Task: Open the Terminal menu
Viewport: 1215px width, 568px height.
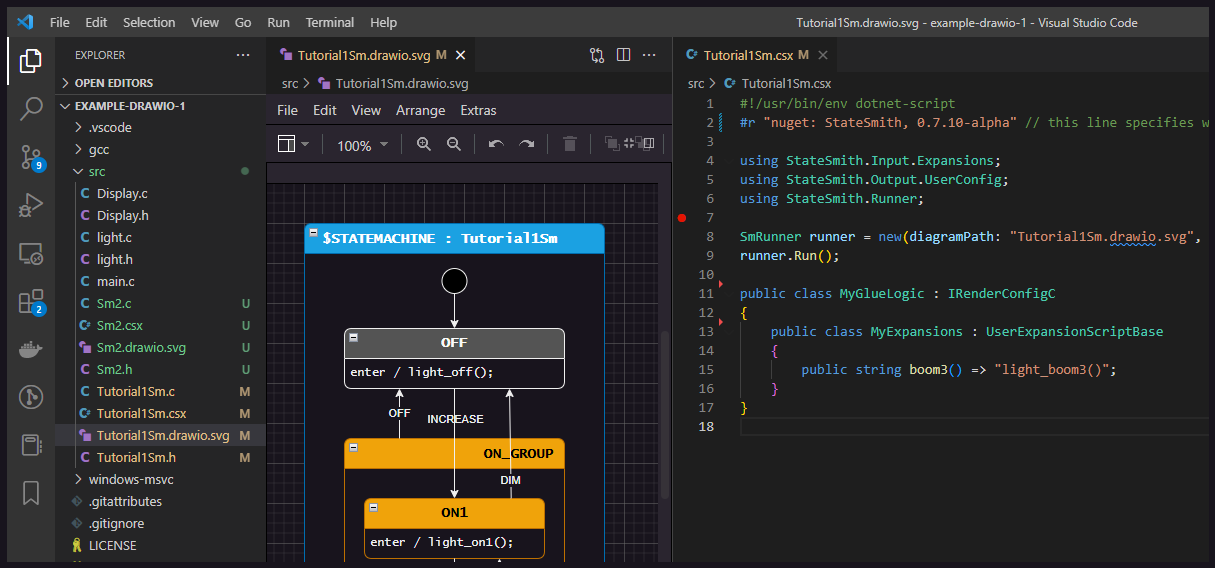Action: 330,22
